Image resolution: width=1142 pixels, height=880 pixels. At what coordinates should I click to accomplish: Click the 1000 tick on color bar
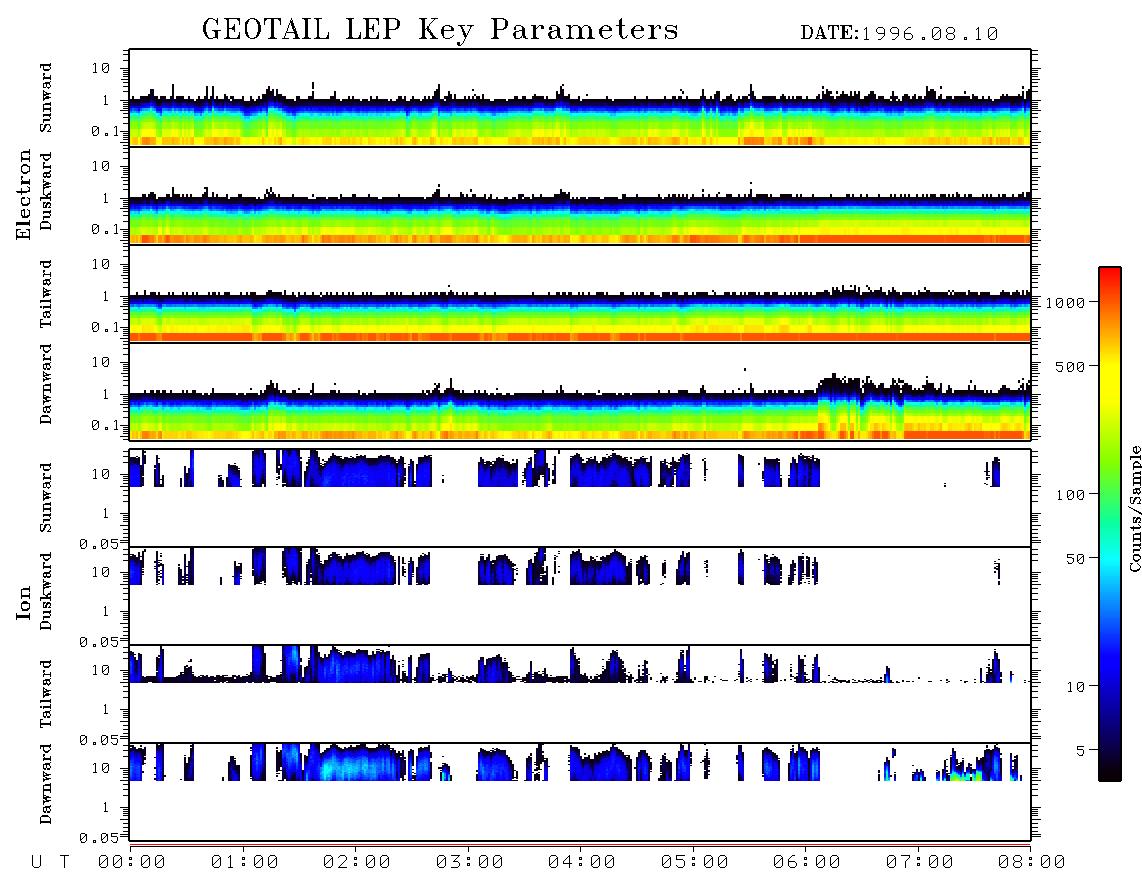pyautogui.click(x=1065, y=302)
